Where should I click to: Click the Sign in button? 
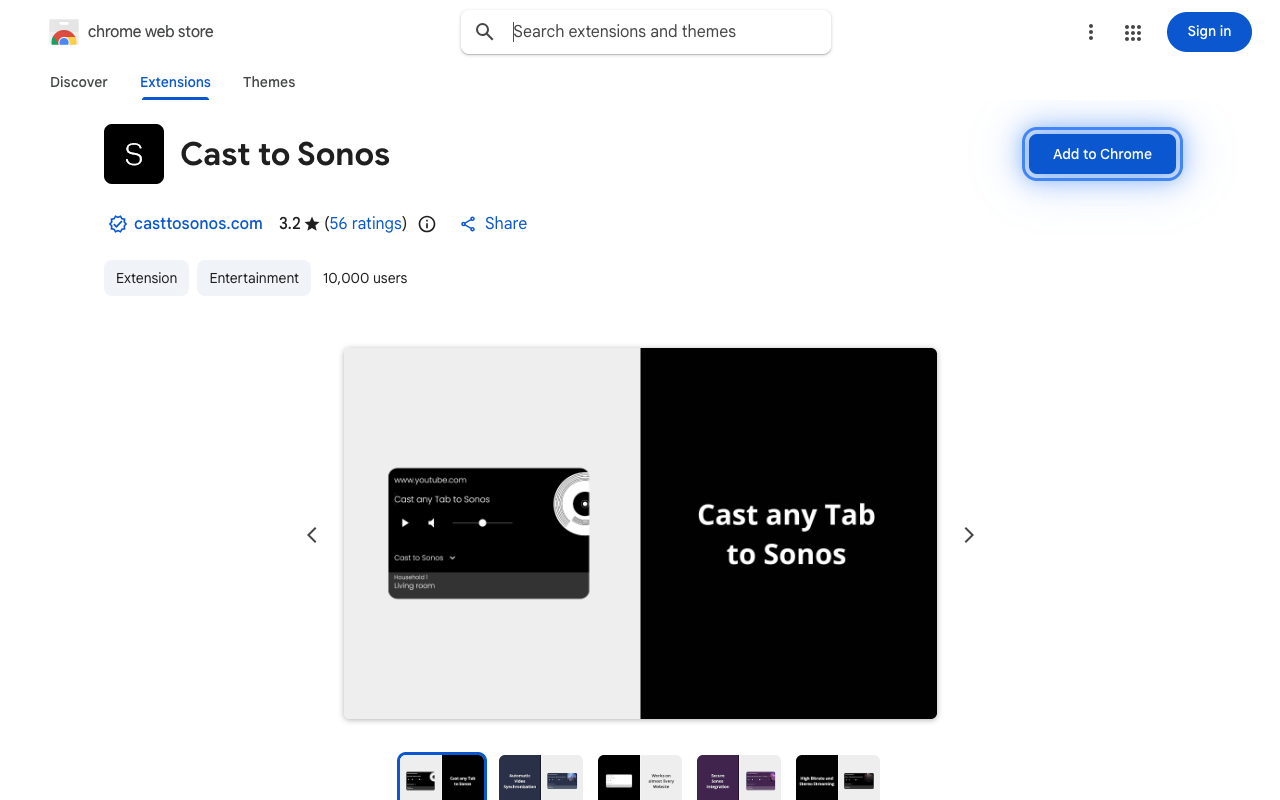coord(1209,32)
